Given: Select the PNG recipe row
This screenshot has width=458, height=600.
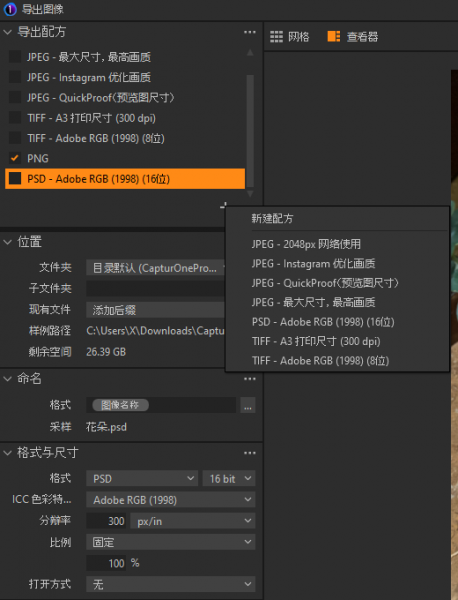Looking at the screenshot, I should [x=125, y=158].
